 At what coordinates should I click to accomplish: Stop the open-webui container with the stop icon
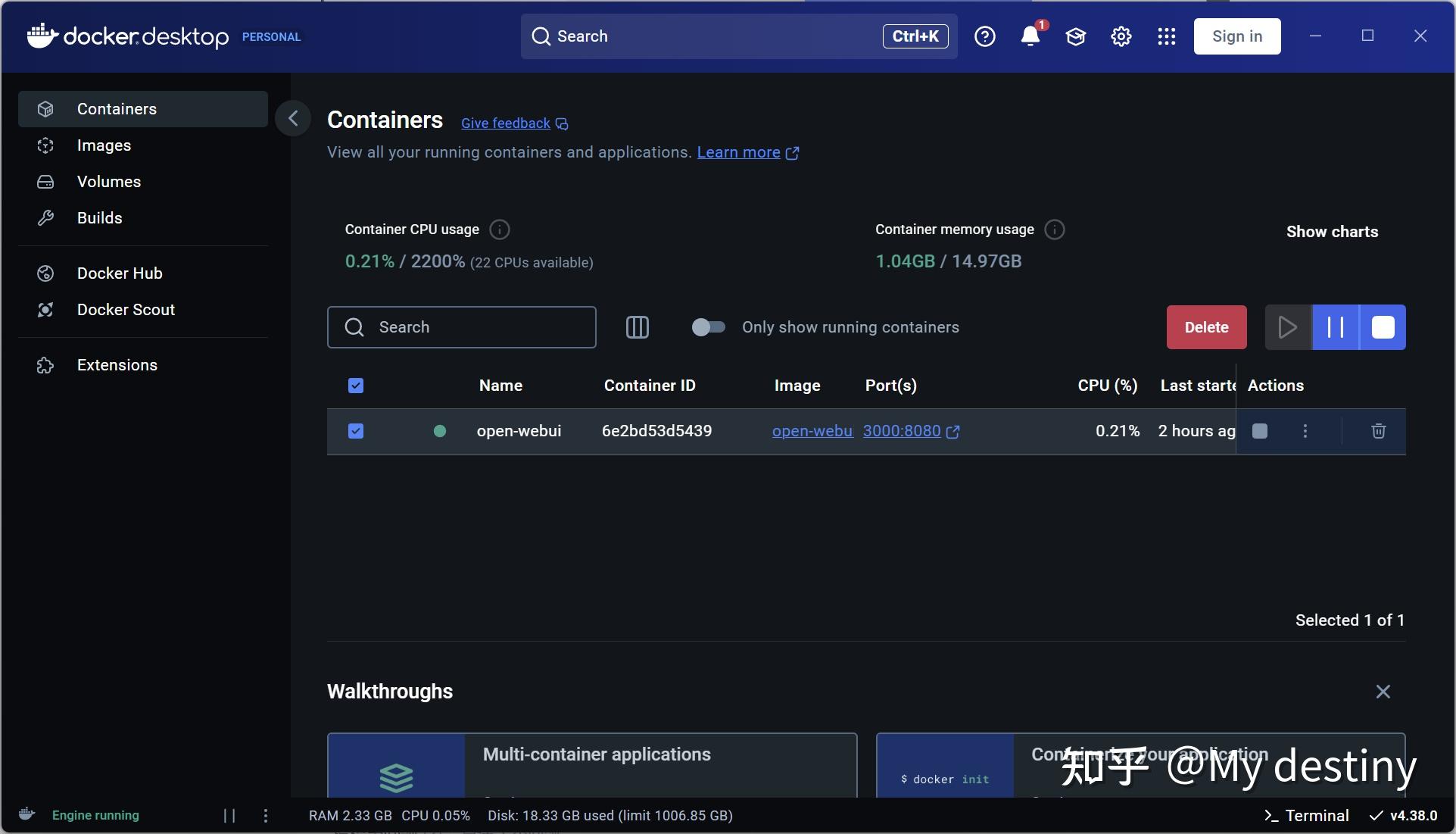coord(1258,430)
